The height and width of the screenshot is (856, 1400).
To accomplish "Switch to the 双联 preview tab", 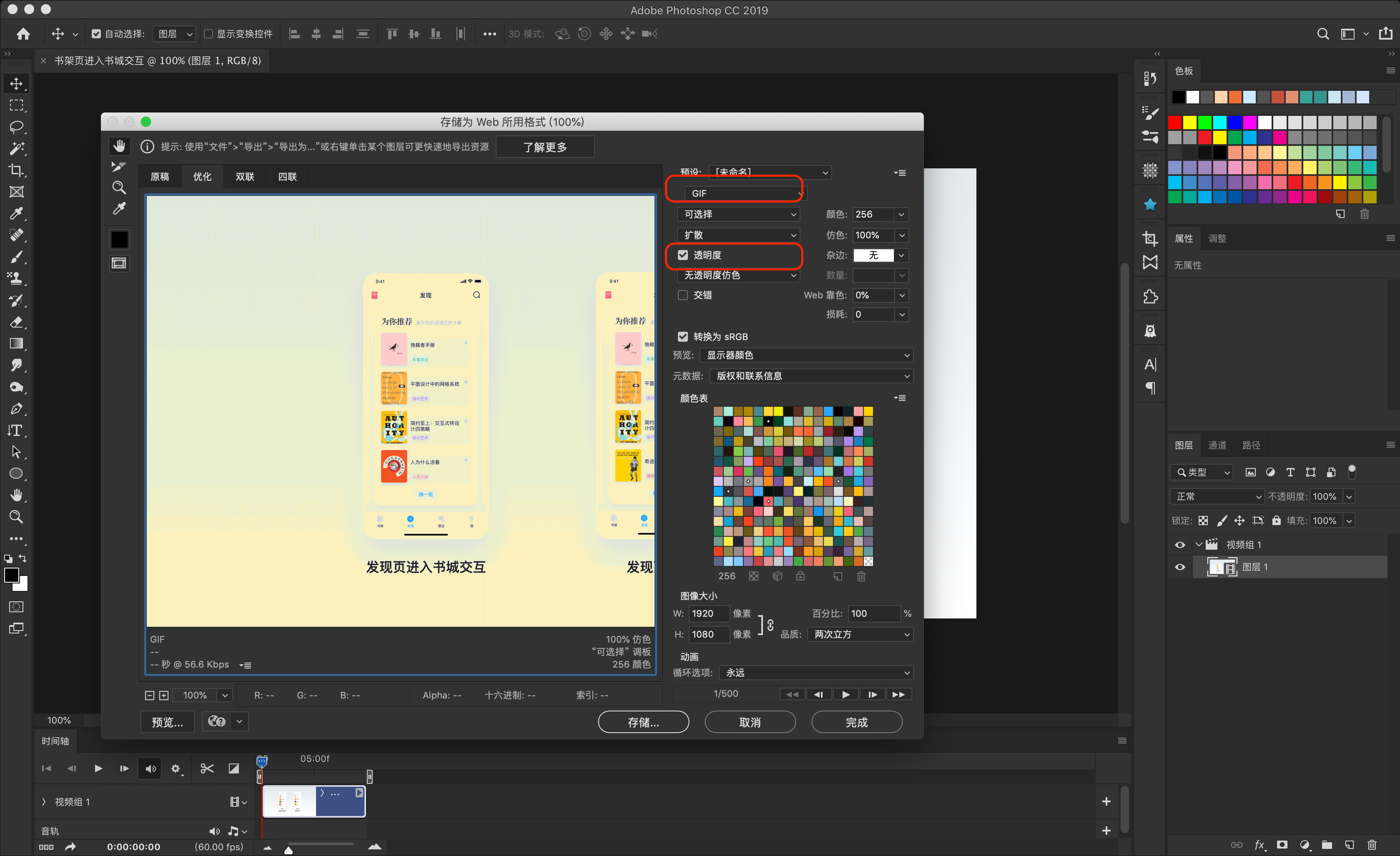I will tap(244, 177).
